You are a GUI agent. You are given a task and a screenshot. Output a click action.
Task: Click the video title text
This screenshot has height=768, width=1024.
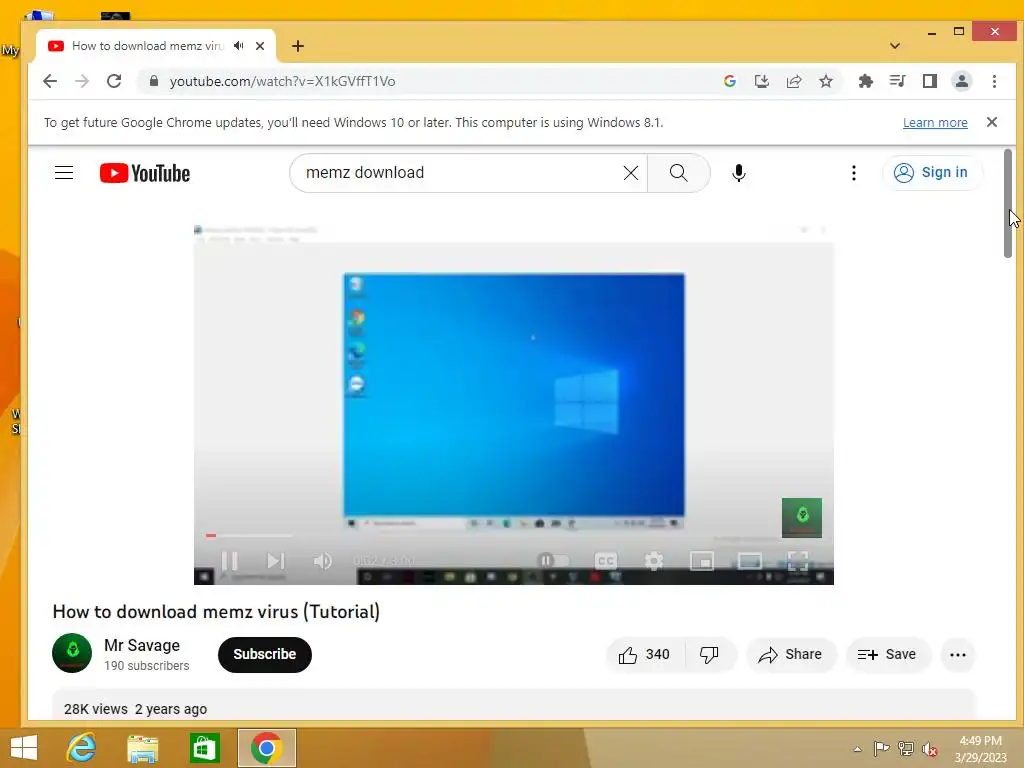tap(216, 612)
